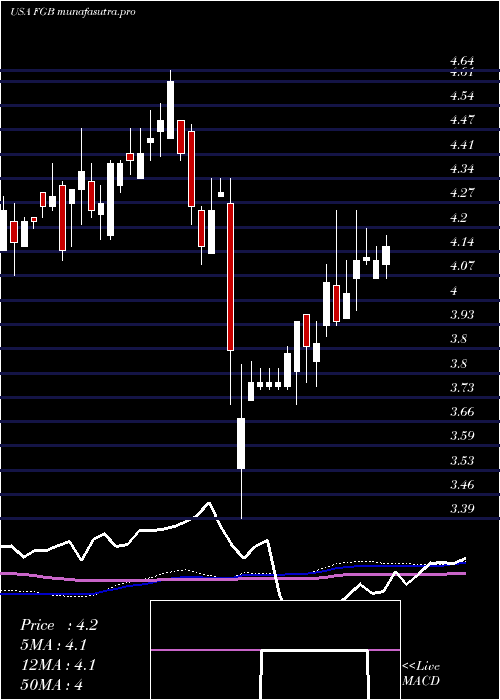Viewport: 500px width, 700px height.
Task: Click the 4.07 price axis label
Action: (462, 266)
